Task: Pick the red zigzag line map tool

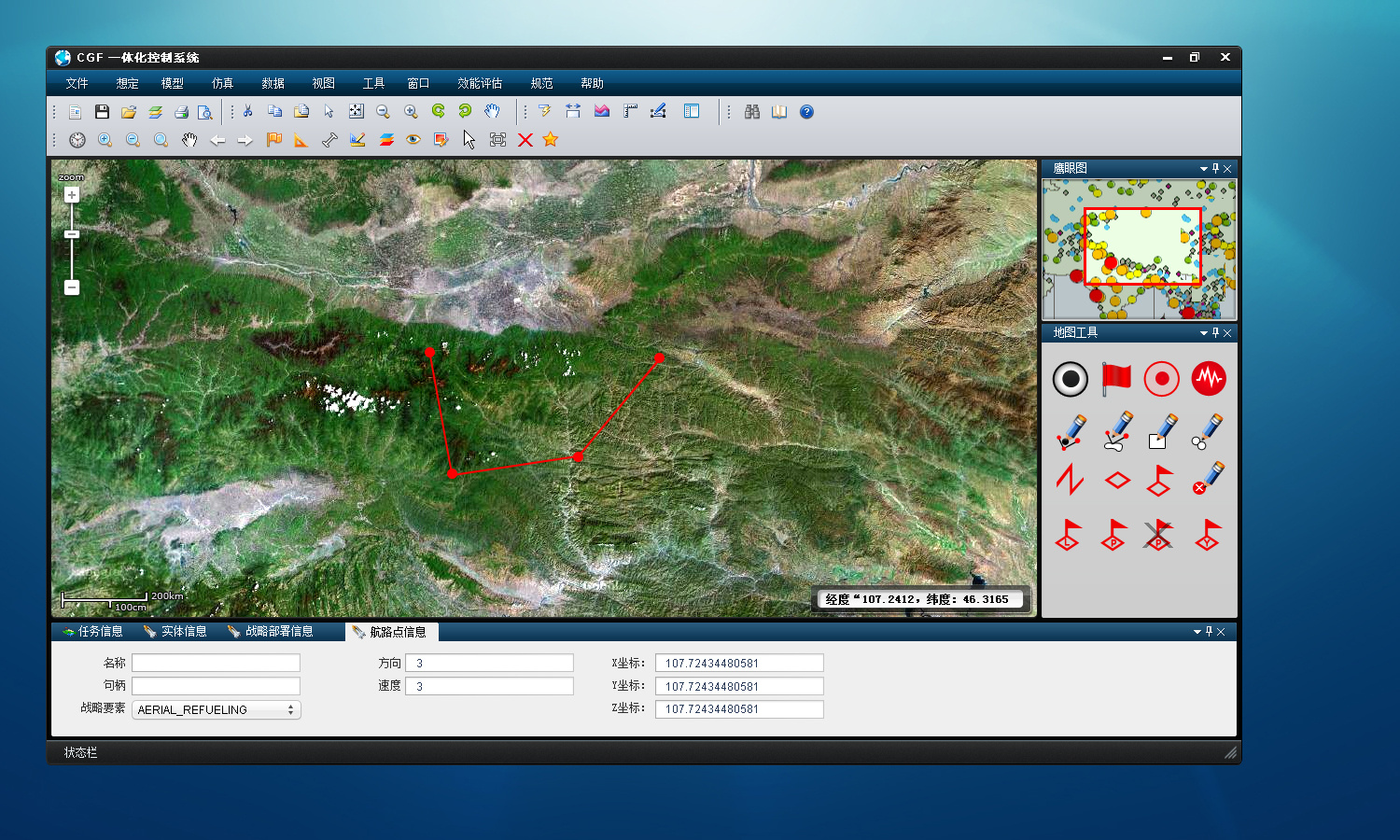Action: pos(1070,480)
